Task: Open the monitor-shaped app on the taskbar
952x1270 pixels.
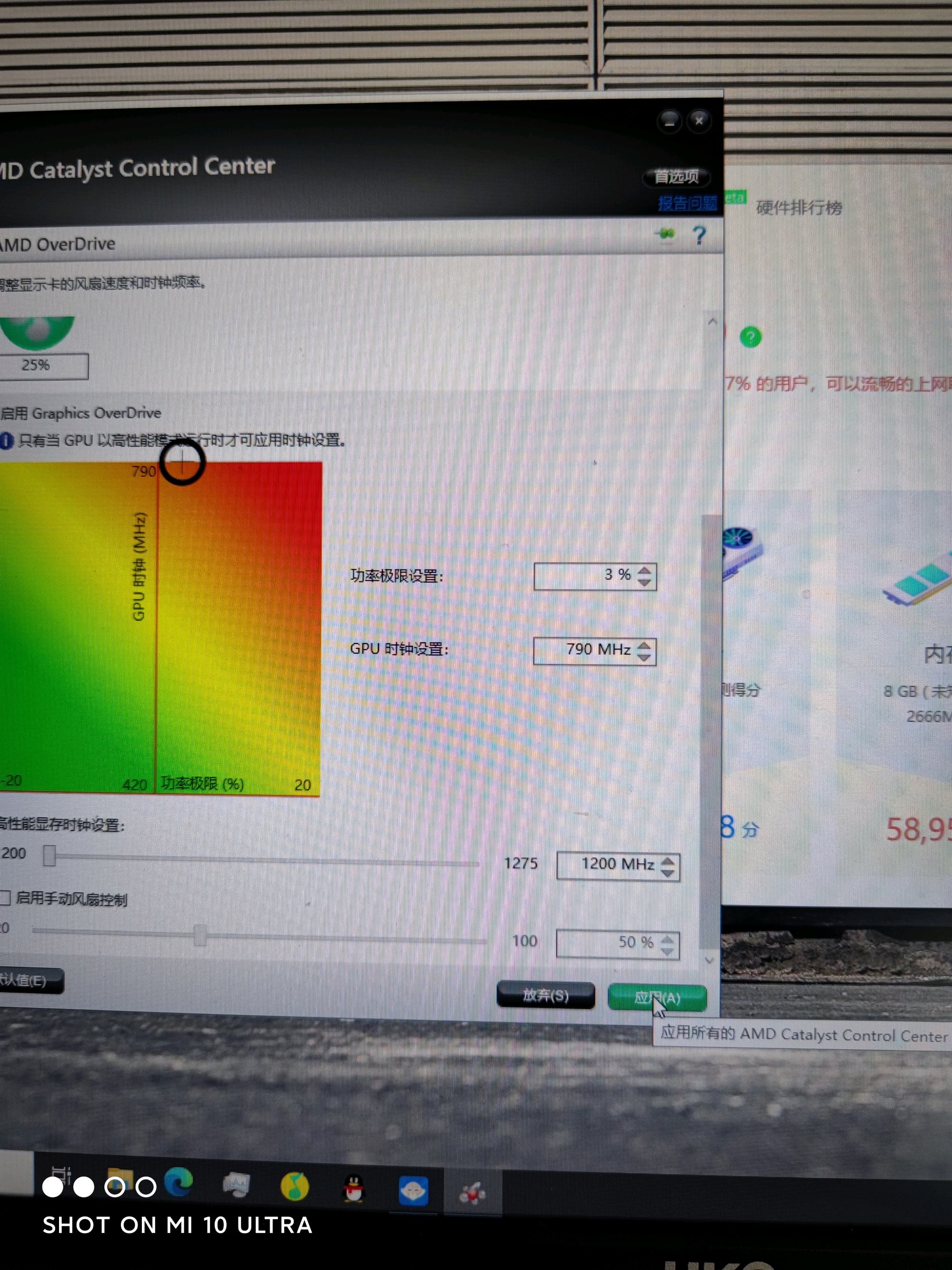Action: click(237, 1184)
